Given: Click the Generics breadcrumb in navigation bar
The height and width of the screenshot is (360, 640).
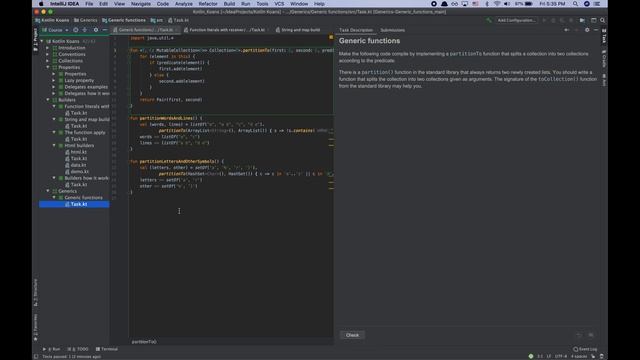Looking at the screenshot, I should pos(86,20).
